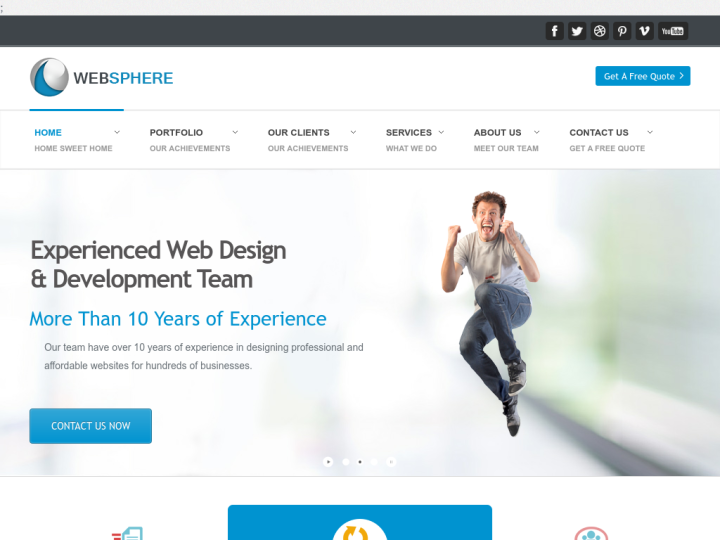Select the active middle slide dot
The width and height of the screenshot is (720, 540).
(x=360, y=461)
